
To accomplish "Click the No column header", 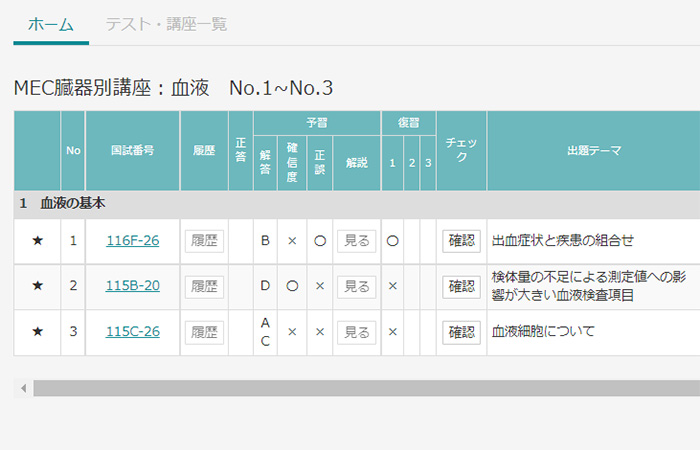I will [x=73, y=151].
